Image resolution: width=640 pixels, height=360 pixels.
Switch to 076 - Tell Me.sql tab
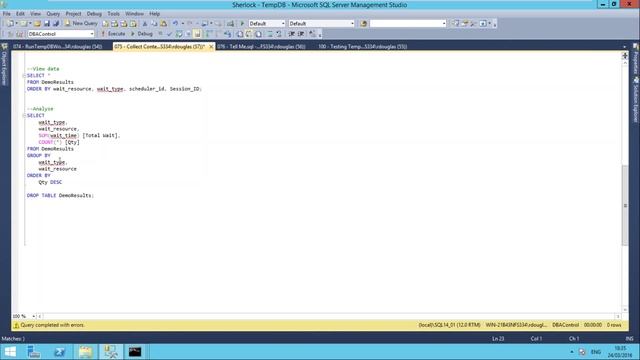coord(261,47)
